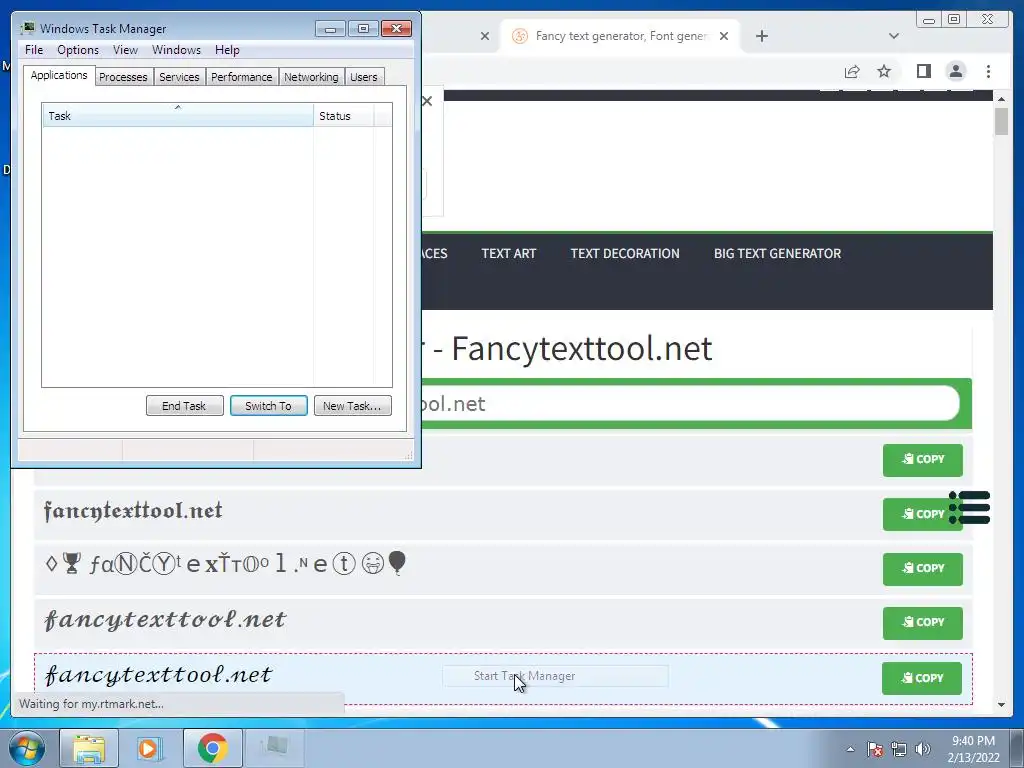Image resolution: width=1024 pixels, height=768 pixels.
Task: Open the floating list menu icon
Action: (x=969, y=507)
